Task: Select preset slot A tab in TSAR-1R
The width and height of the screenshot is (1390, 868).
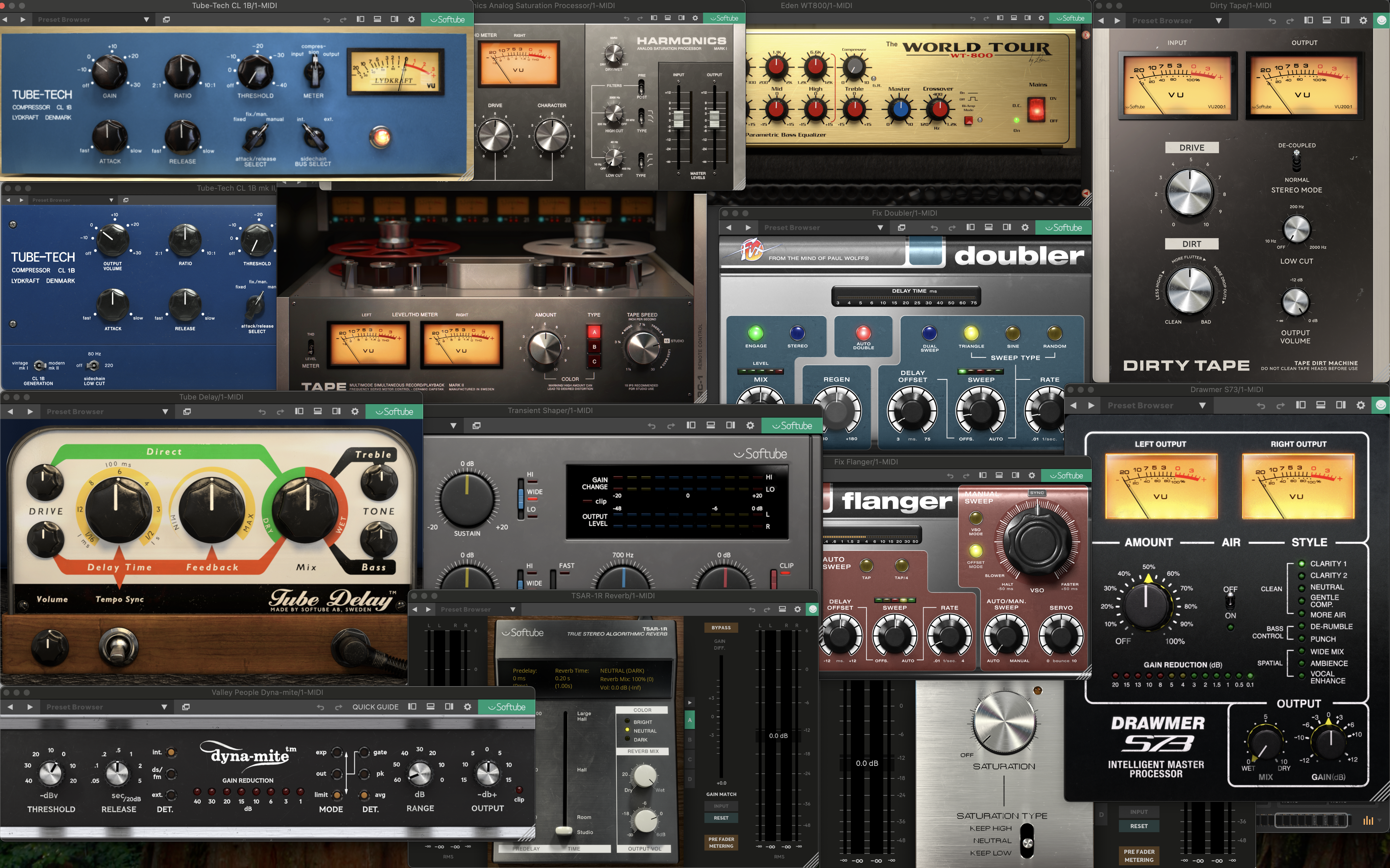Action: pos(690,719)
